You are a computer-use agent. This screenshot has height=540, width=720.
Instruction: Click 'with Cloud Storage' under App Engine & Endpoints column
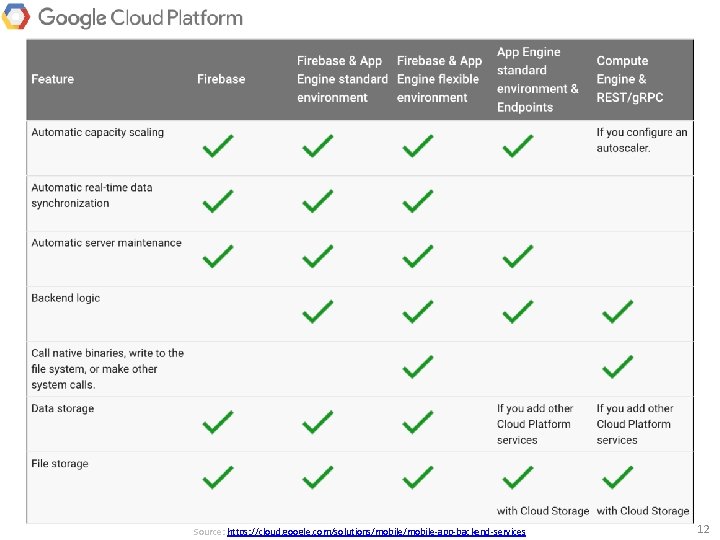pyautogui.click(x=543, y=511)
